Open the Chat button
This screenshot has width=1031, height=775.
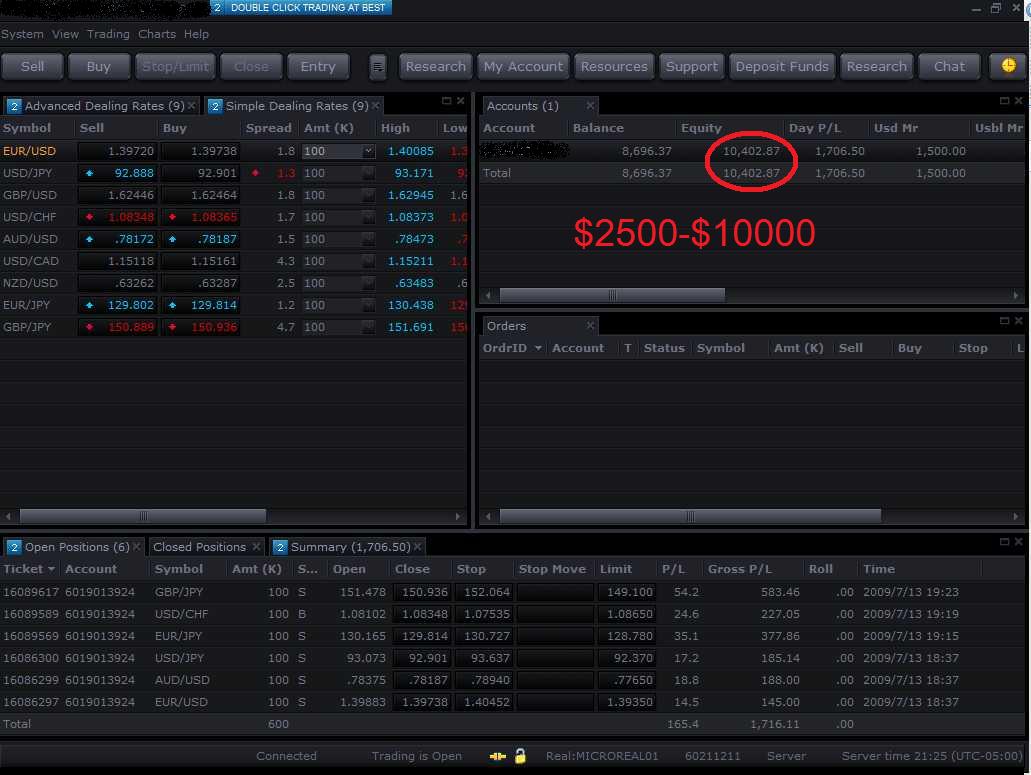(949, 66)
